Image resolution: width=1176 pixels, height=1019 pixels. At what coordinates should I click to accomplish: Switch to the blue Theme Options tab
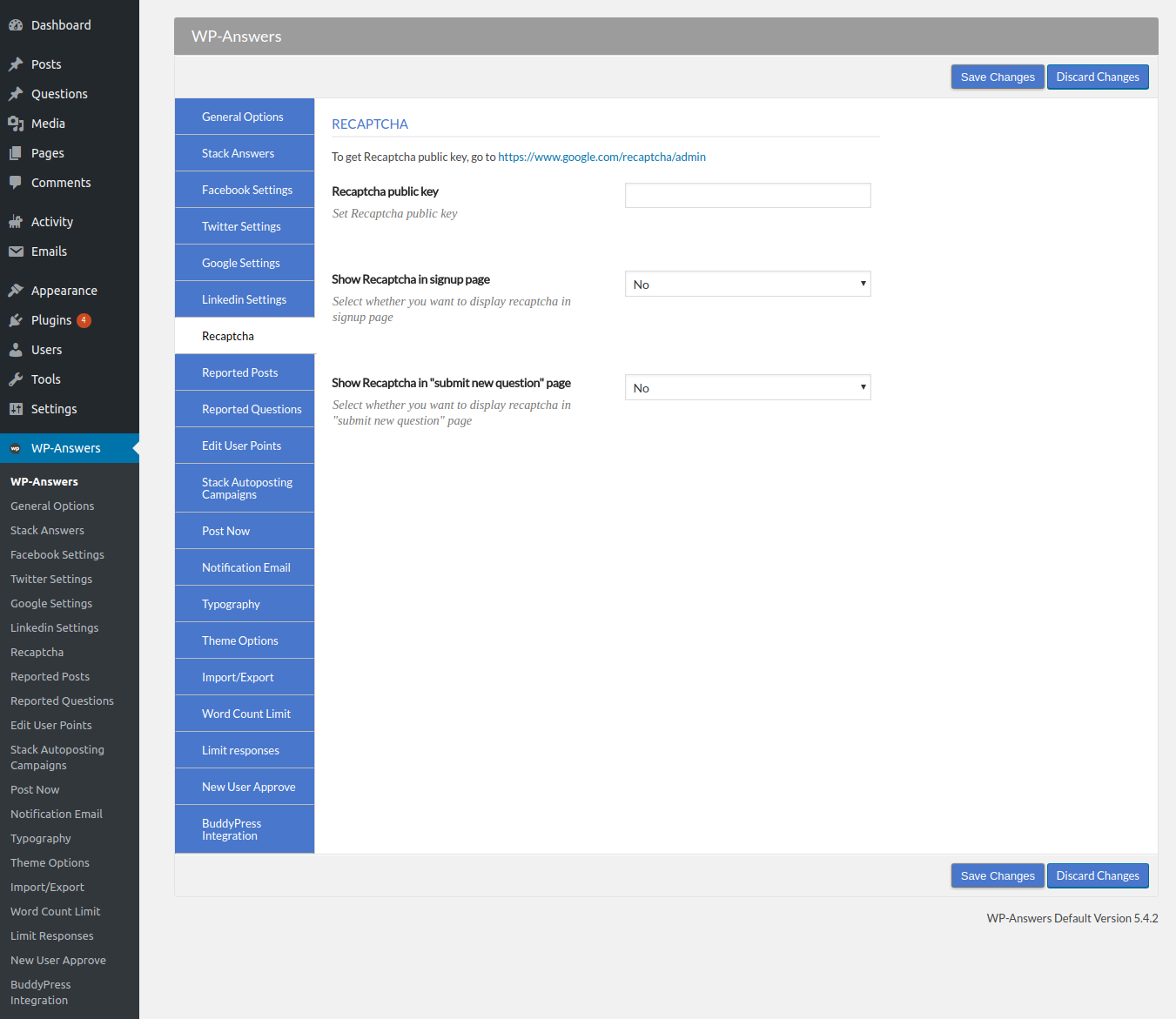coord(245,640)
